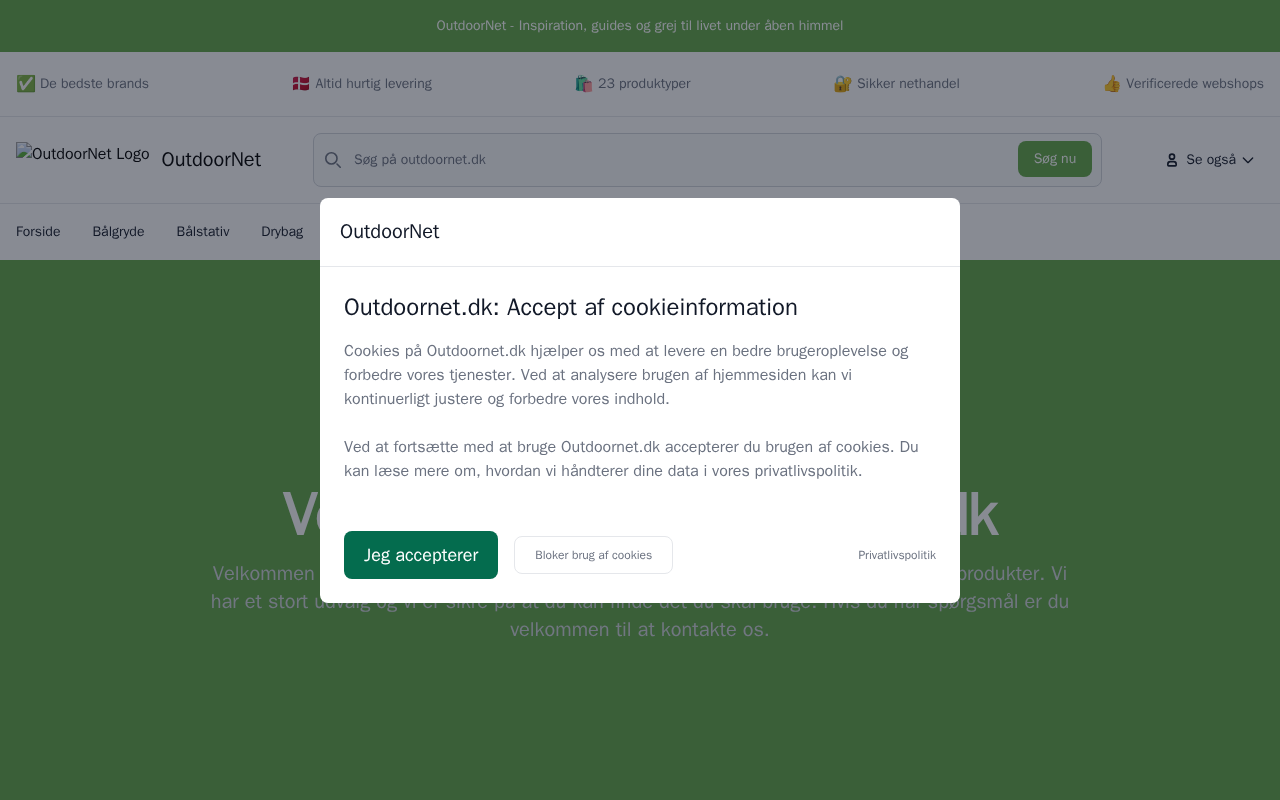Click the magnifying glass search icon
This screenshot has height=800, width=1280.
[x=333, y=160]
